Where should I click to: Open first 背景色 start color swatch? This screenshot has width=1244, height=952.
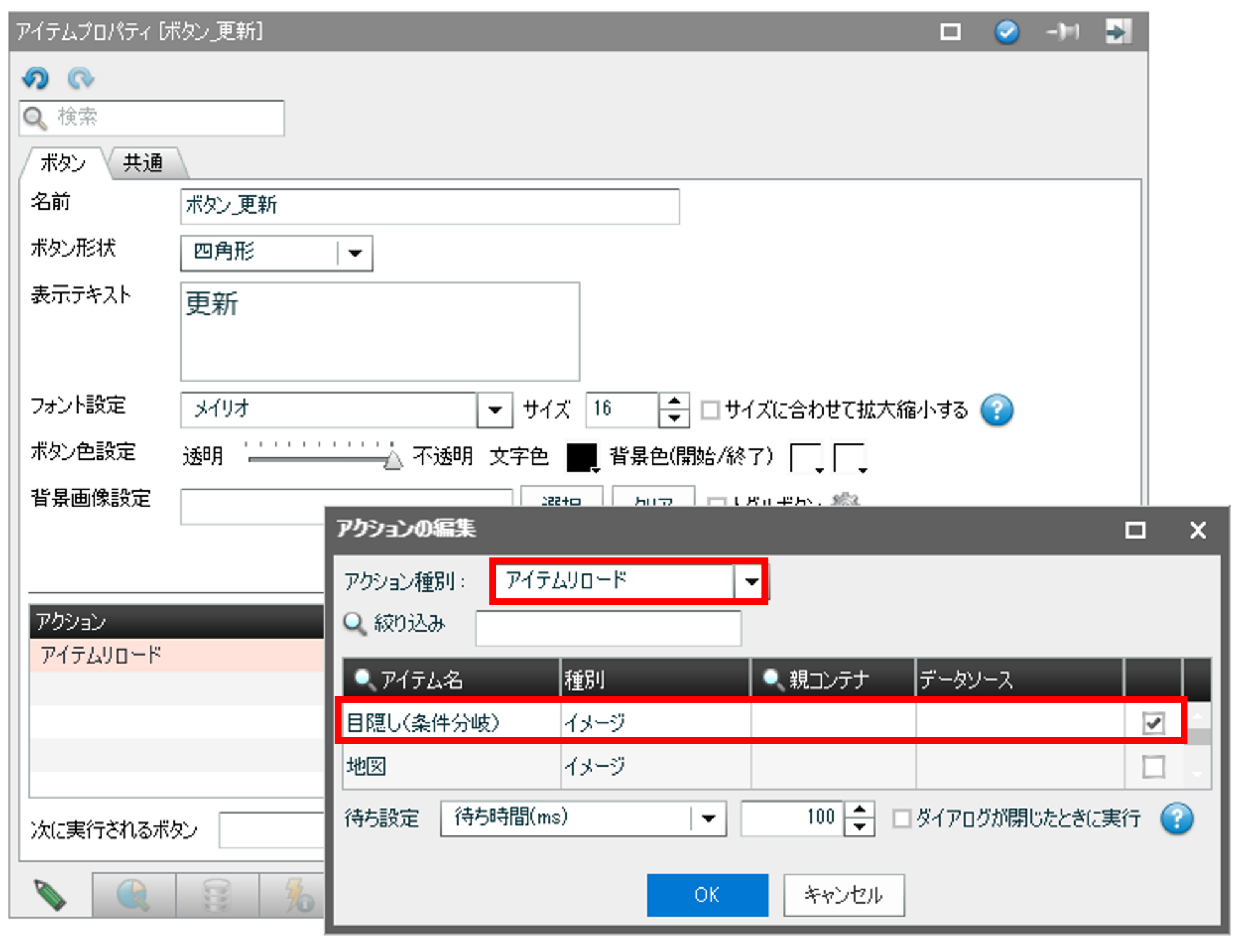coord(806,458)
